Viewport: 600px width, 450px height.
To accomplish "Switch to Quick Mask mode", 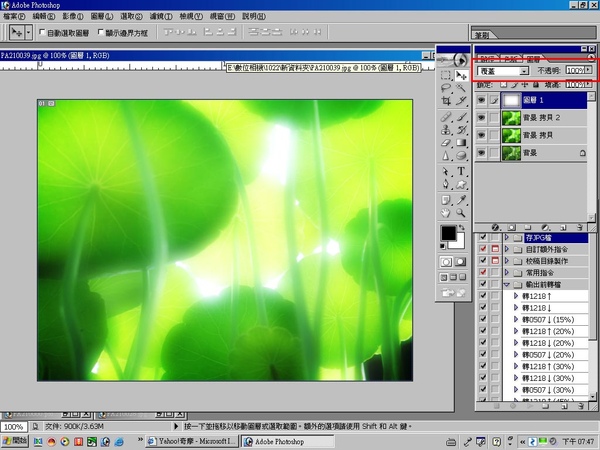I will pyautogui.click(x=461, y=260).
